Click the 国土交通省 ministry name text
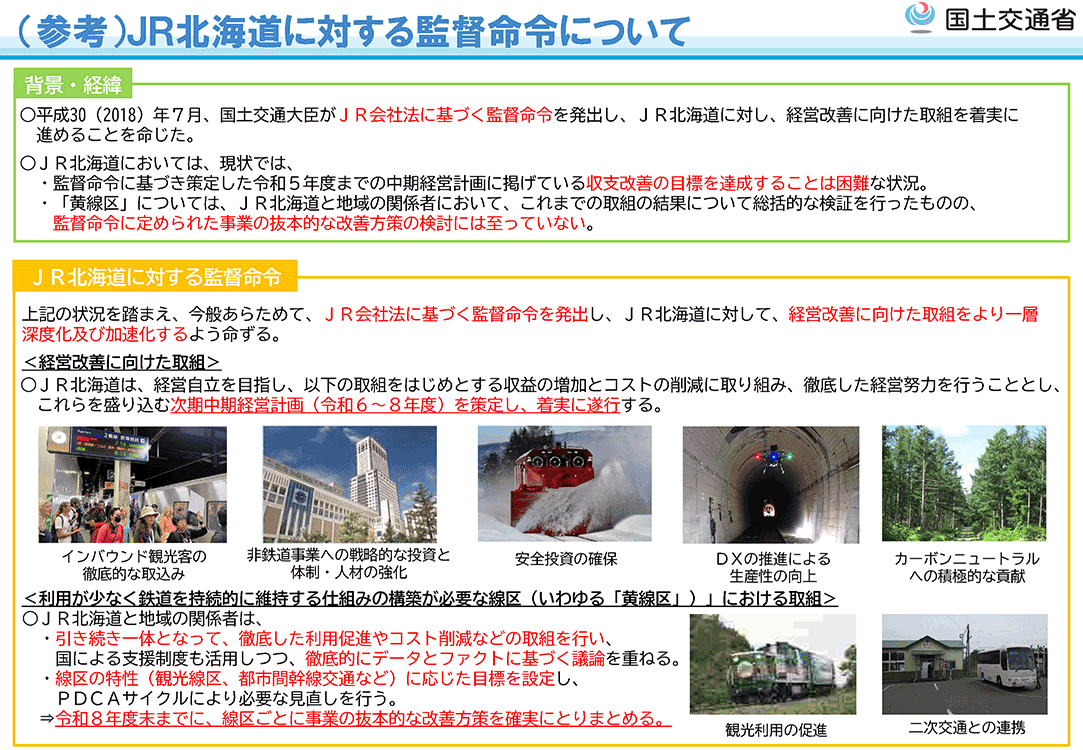This screenshot has width=1083, height=750. [x=1009, y=19]
